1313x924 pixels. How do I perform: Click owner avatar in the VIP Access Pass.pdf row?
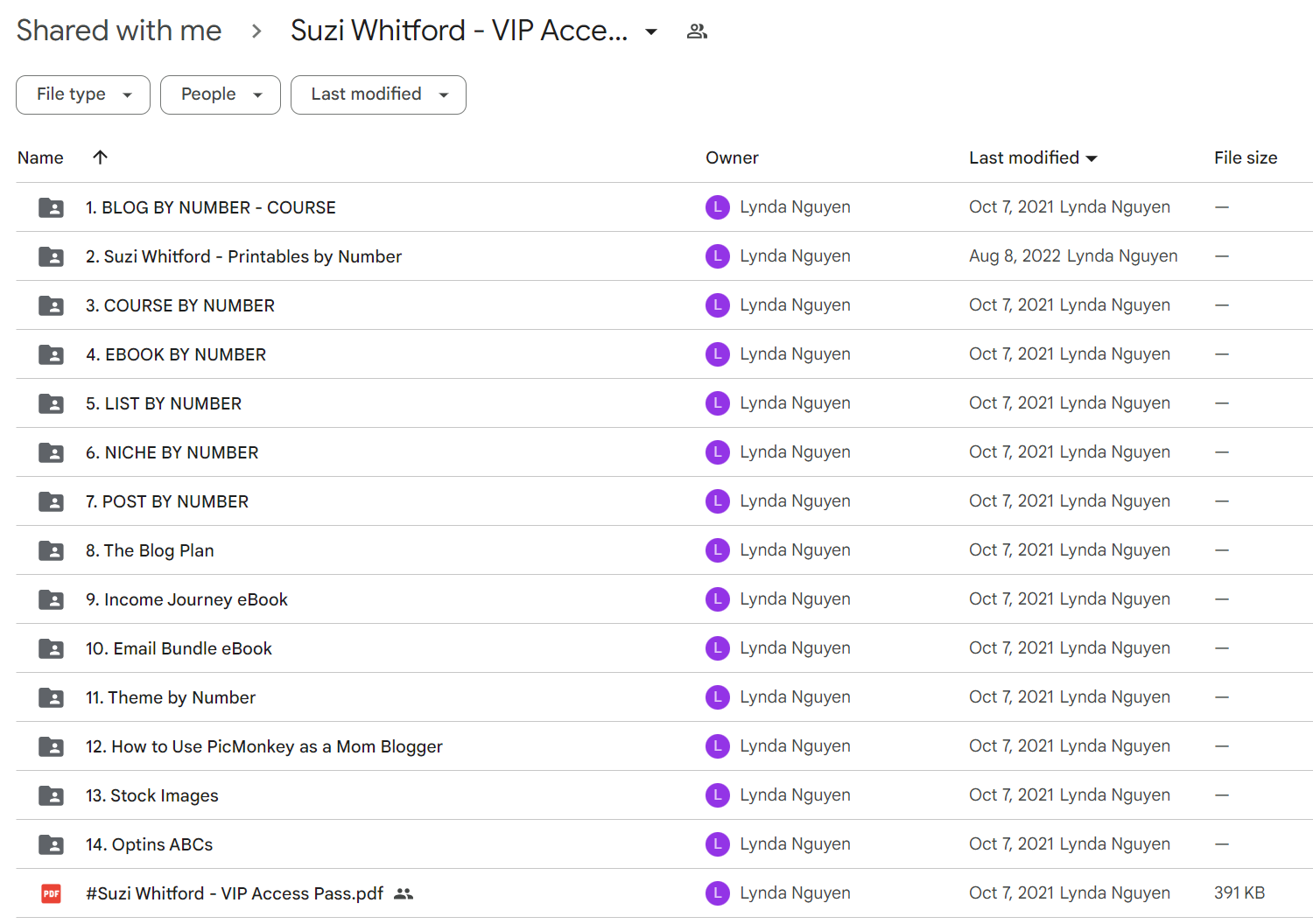pyautogui.click(x=718, y=893)
